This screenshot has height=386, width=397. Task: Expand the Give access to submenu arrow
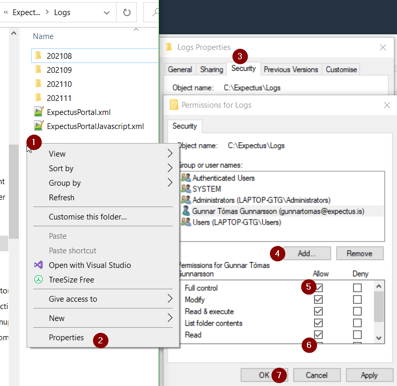point(170,298)
